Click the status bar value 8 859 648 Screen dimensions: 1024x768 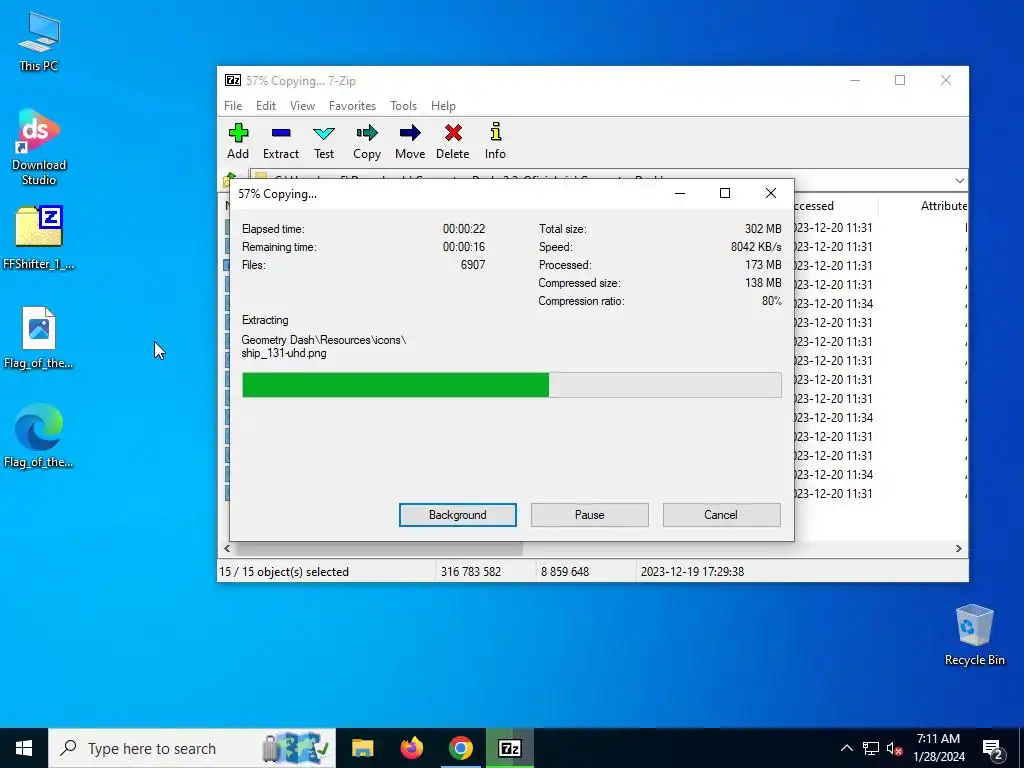tap(565, 571)
